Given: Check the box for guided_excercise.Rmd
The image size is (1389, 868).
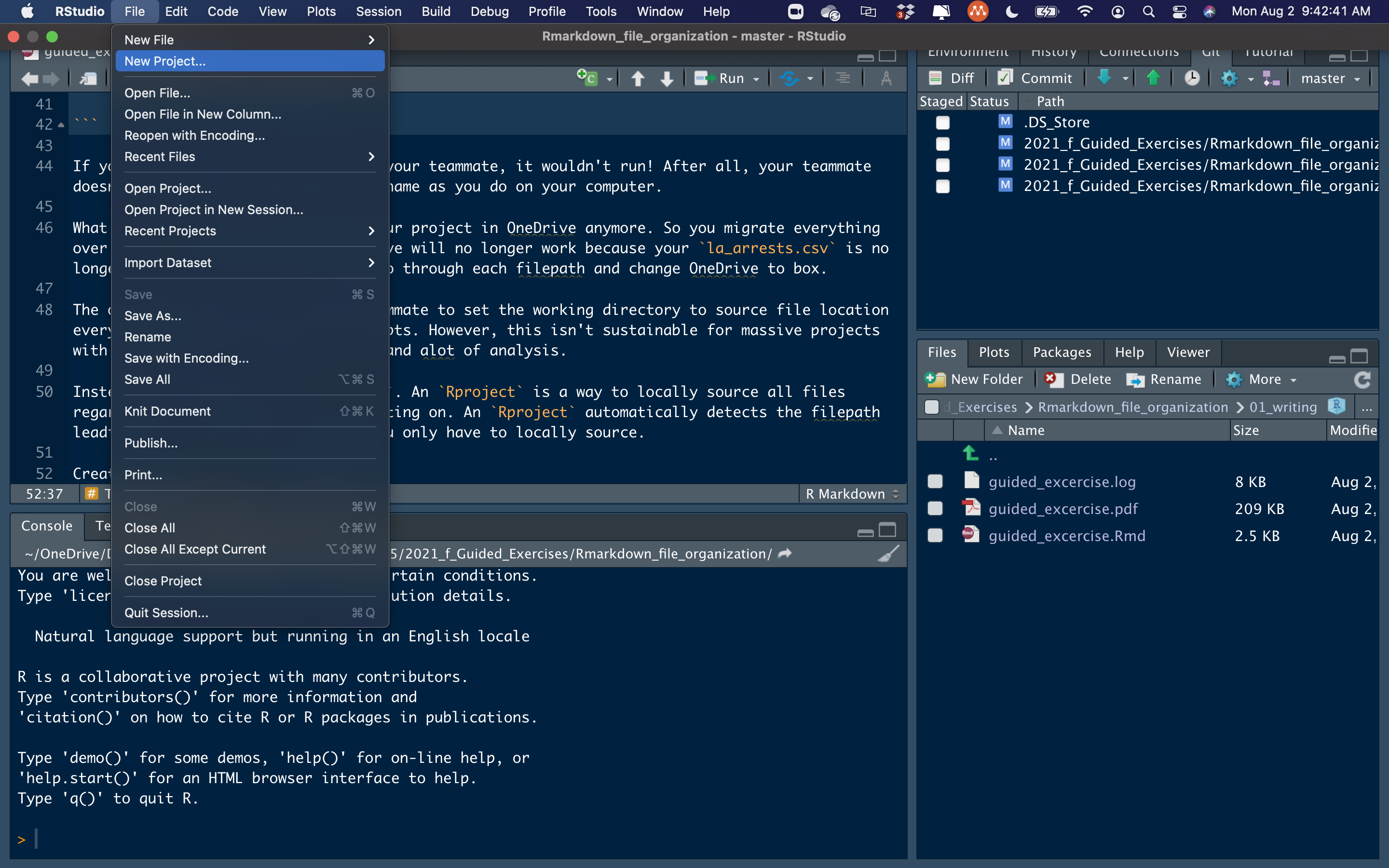Looking at the screenshot, I should point(935,535).
